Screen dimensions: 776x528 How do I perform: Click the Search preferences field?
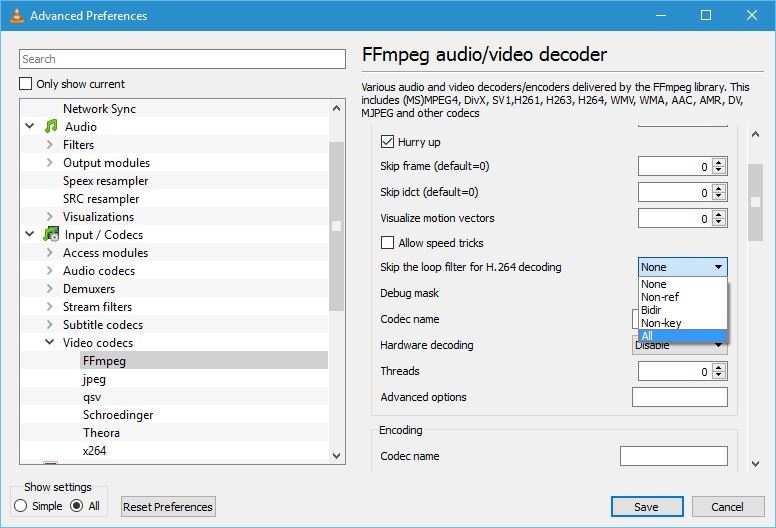pyautogui.click(x=182, y=59)
